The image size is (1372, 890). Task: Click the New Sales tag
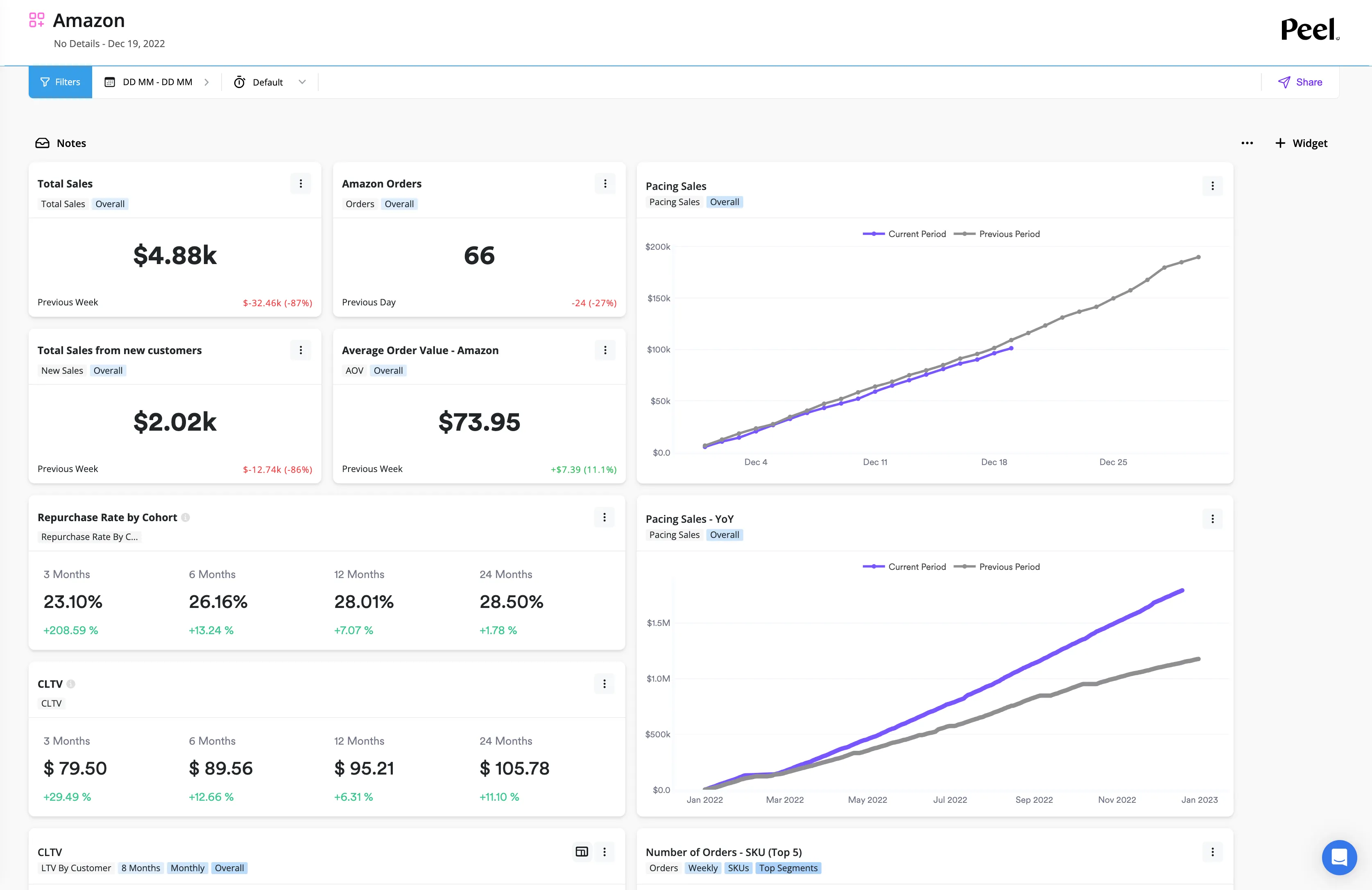(x=62, y=370)
